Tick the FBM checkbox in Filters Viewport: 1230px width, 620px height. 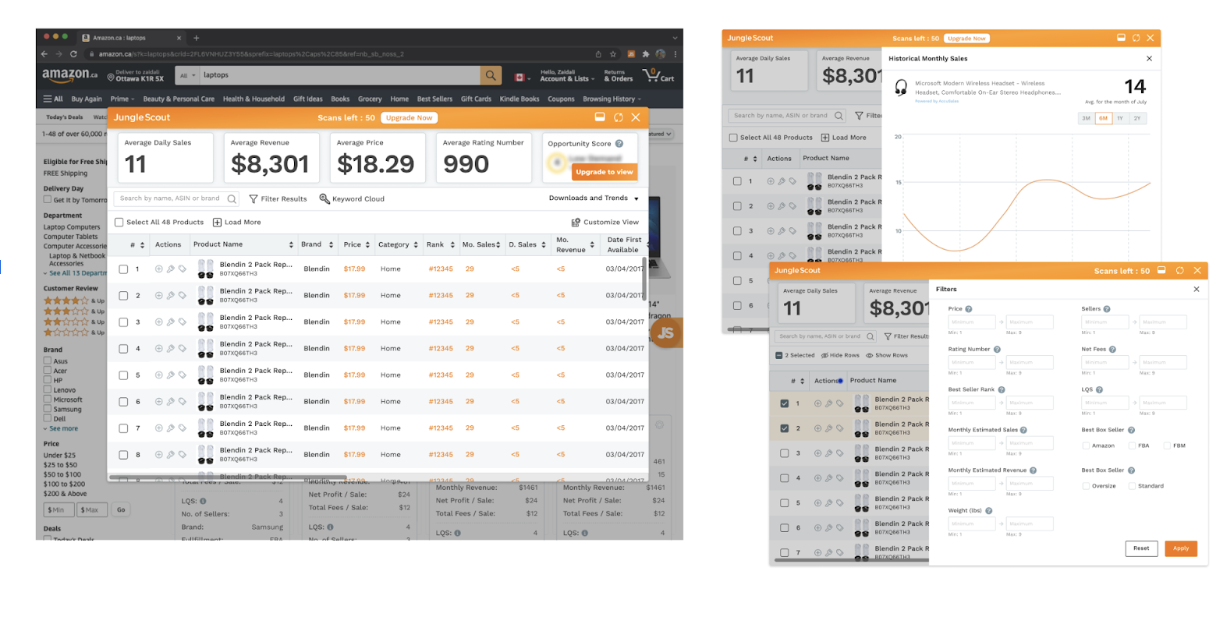tap(1166, 446)
